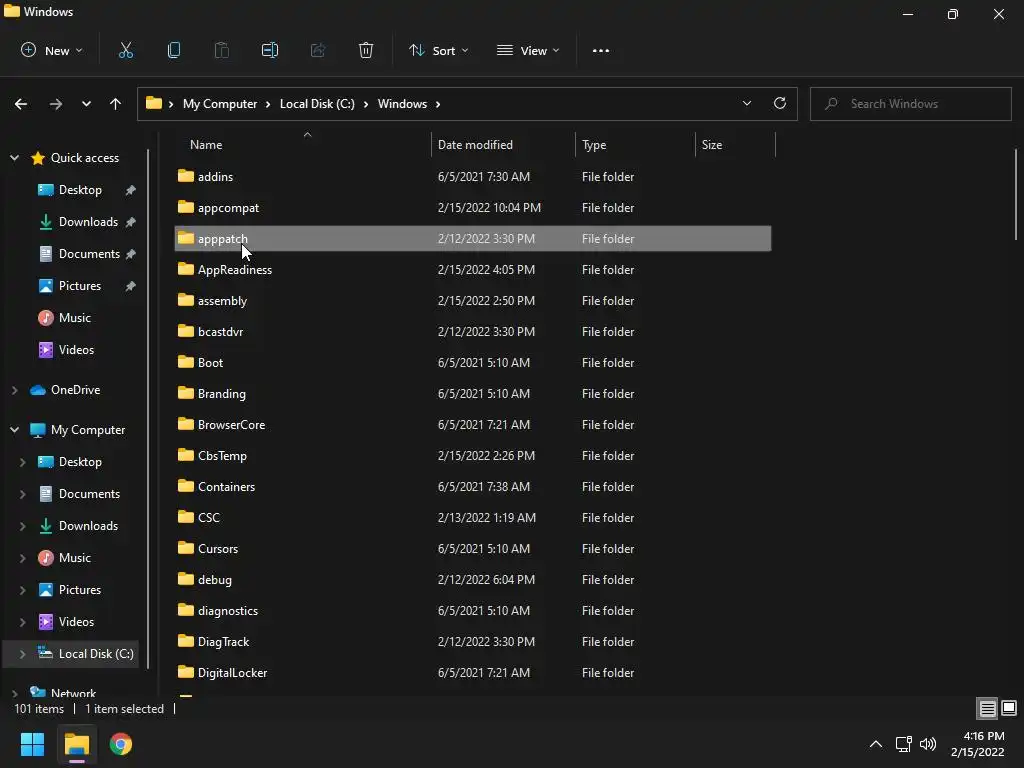Expand Downloads under My Computer
The width and height of the screenshot is (1024, 768).
(x=22, y=526)
